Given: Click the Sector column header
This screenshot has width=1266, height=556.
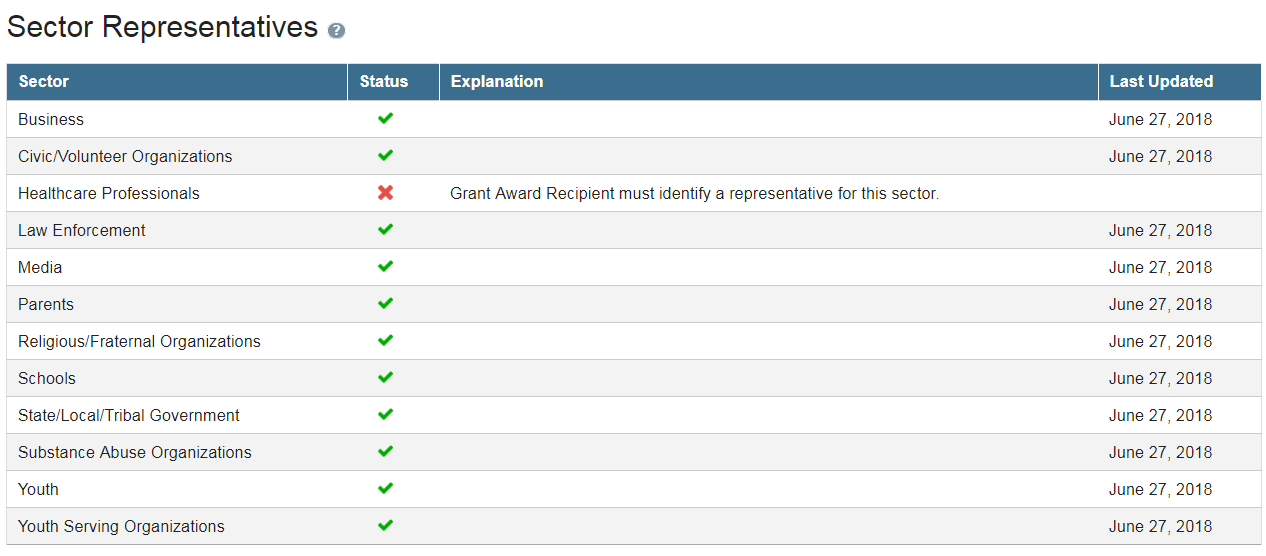Looking at the screenshot, I should (44, 82).
